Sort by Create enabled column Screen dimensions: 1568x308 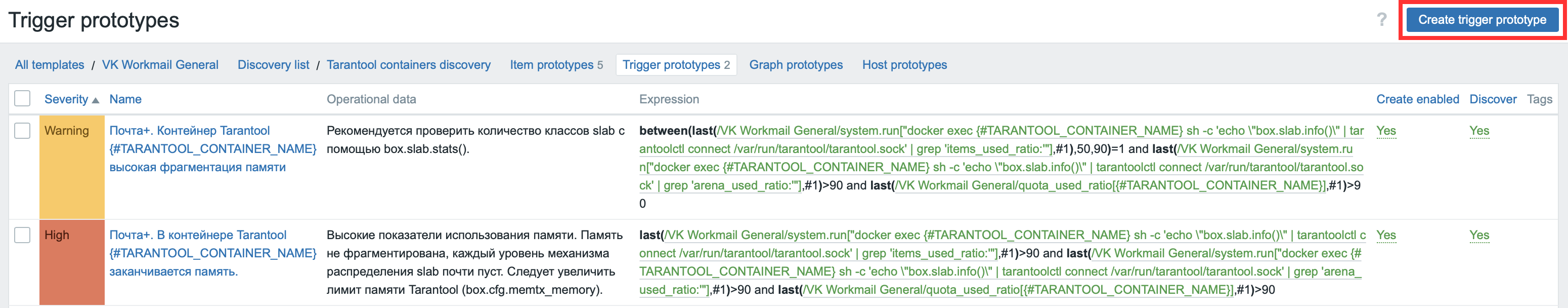click(1417, 99)
